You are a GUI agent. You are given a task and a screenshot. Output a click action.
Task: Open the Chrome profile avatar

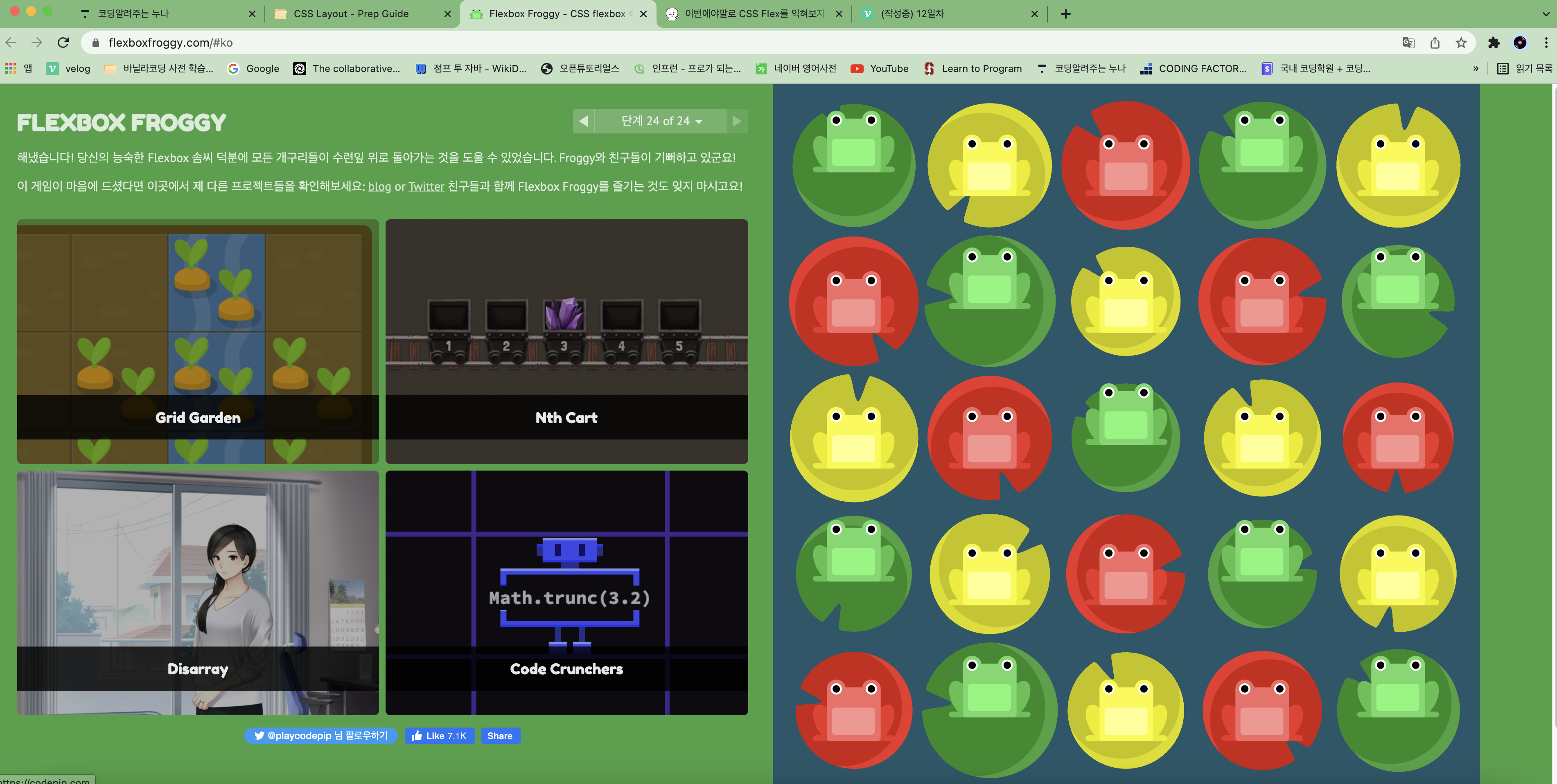1519,42
